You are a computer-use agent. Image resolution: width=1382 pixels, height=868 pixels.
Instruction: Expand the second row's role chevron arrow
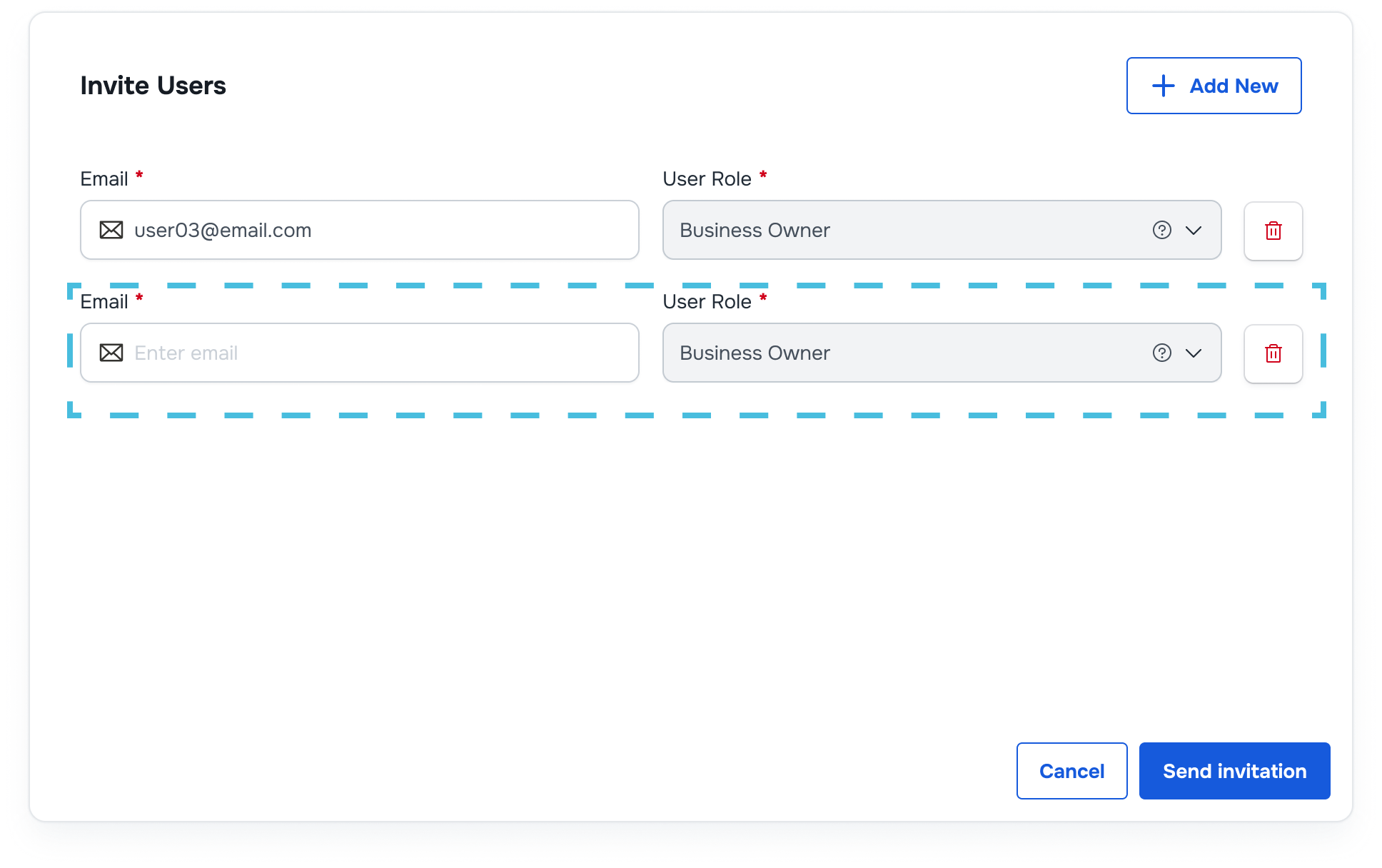tap(1194, 353)
